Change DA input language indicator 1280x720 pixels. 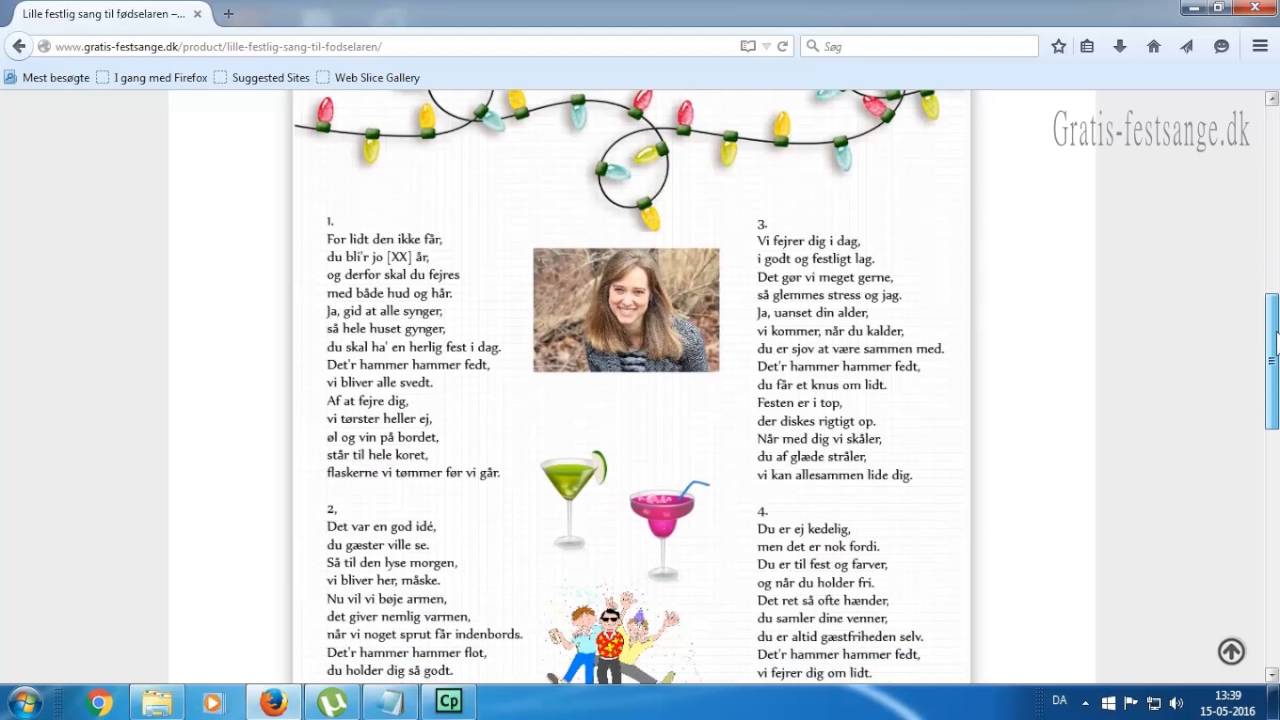click(x=1059, y=701)
